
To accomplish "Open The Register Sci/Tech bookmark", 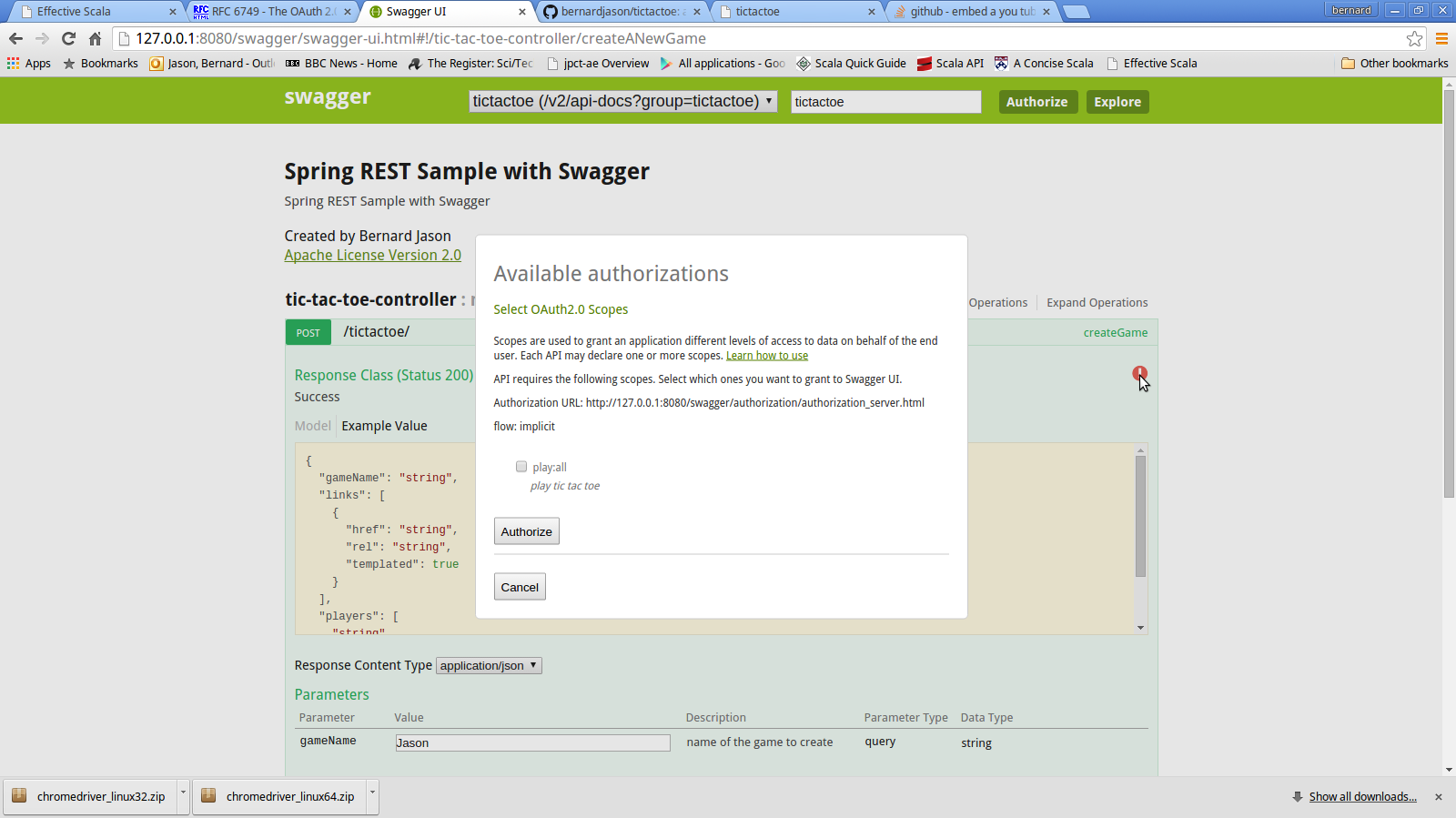I will (470, 63).
